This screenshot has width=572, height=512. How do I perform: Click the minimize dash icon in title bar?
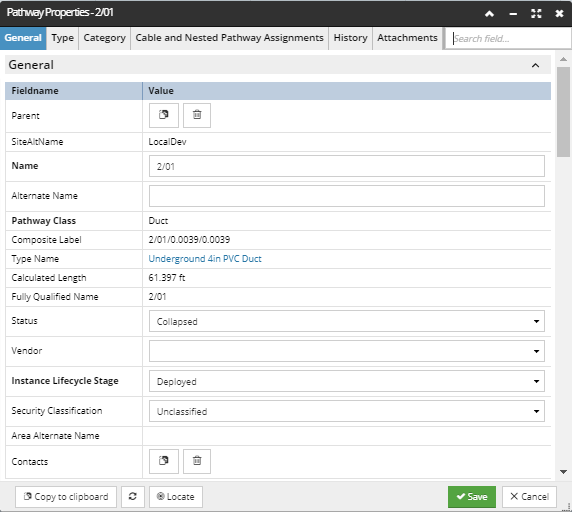pos(513,14)
